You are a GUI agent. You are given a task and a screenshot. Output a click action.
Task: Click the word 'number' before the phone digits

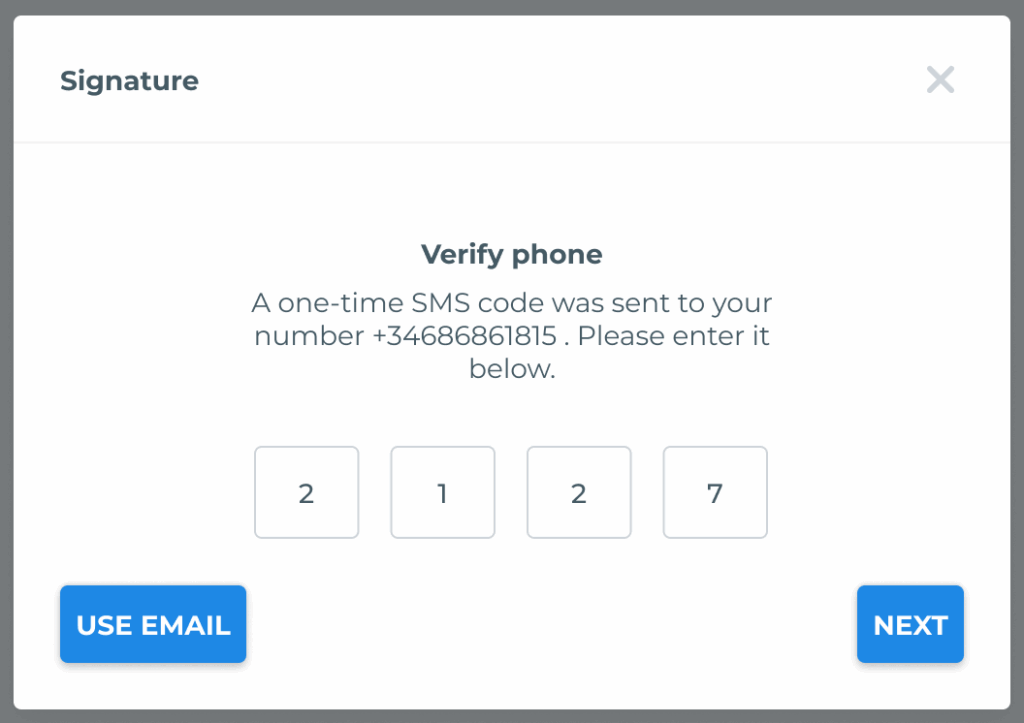click(x=309, y=336)
